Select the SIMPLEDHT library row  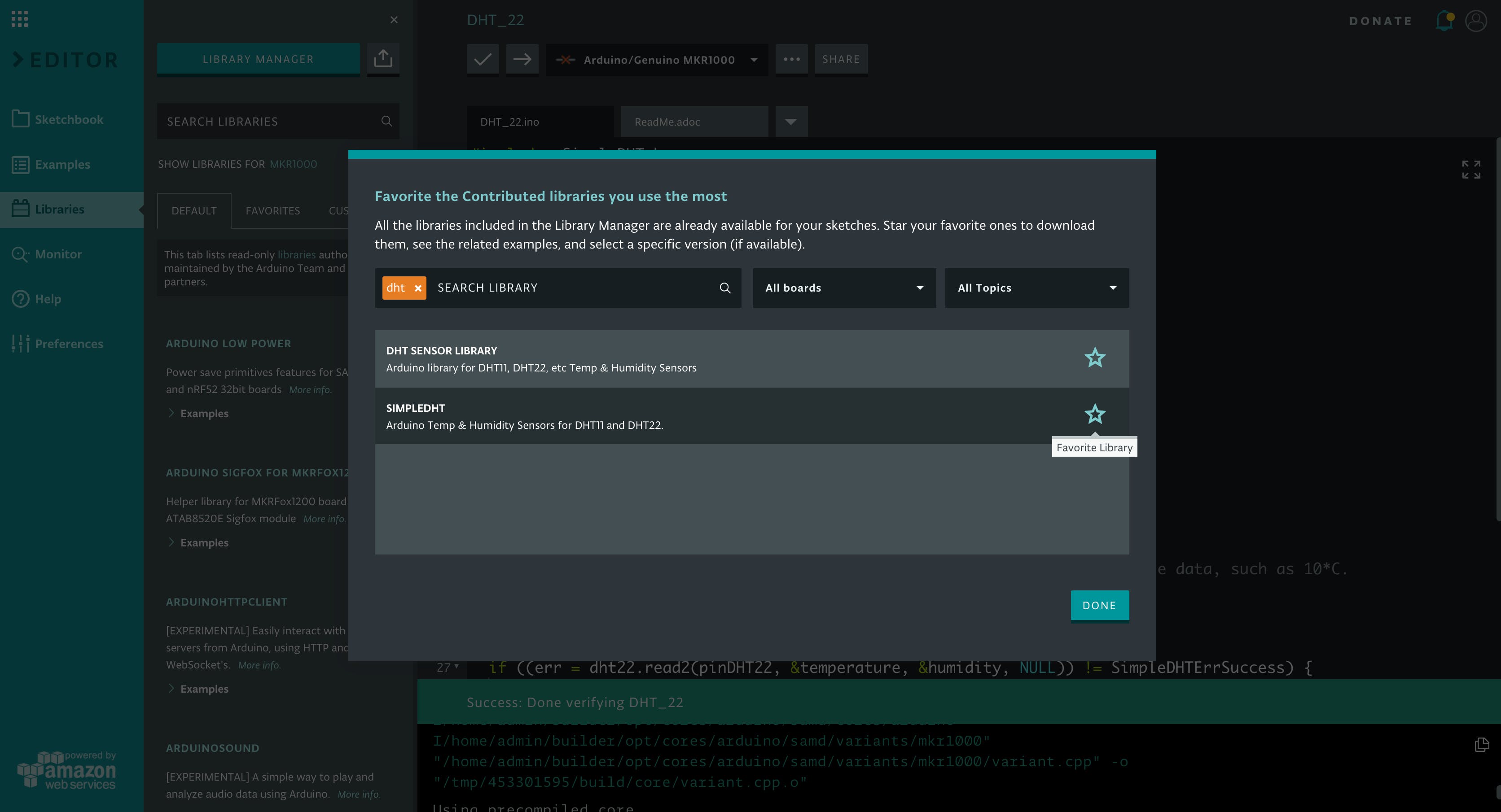coord(752,416)
